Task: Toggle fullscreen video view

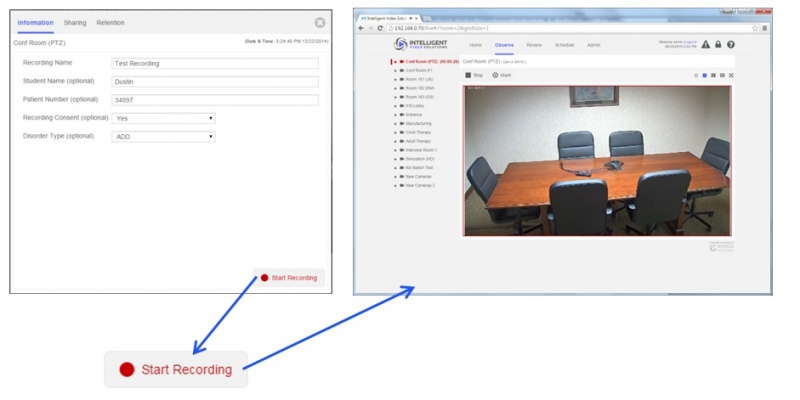Action: tap(731, 76)
